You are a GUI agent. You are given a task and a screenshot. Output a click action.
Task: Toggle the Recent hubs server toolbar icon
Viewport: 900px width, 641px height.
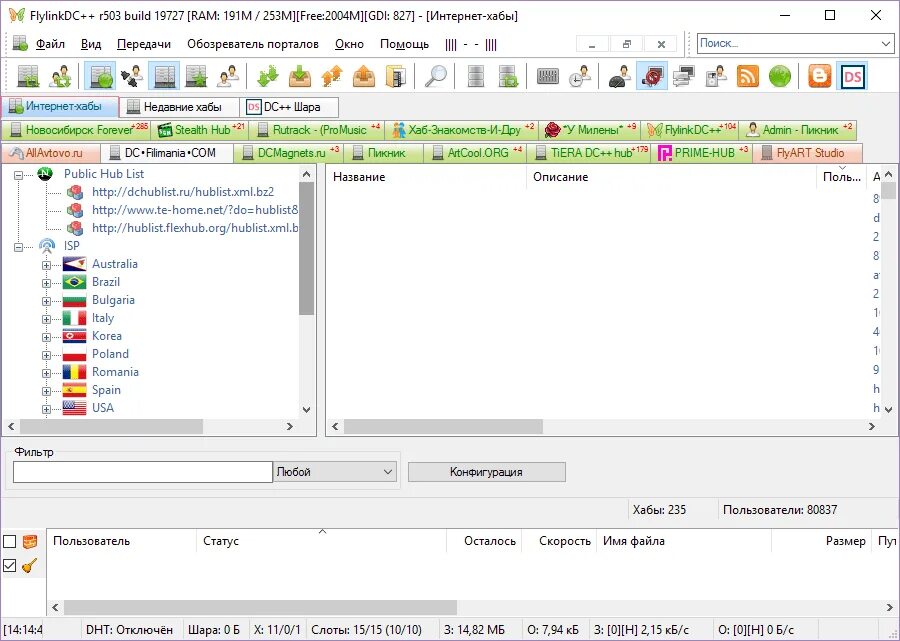tap(164, 76)
